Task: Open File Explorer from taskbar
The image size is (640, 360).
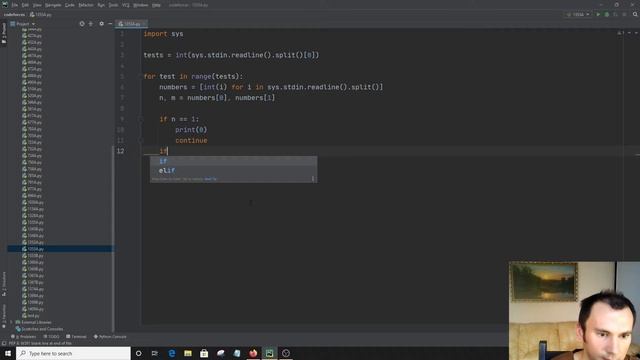Action: click(x=188, y=353)
